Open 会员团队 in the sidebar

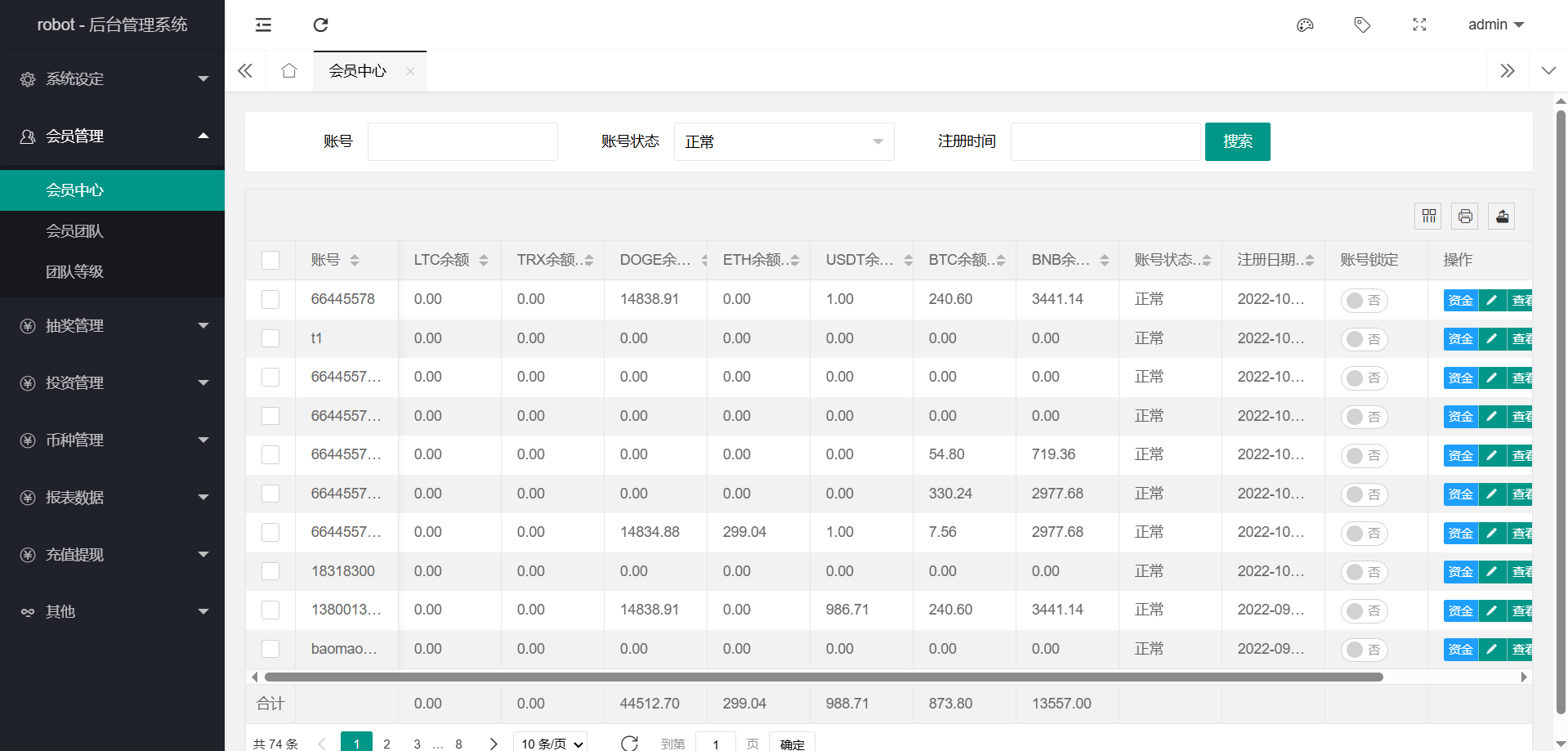[x=75, y=231]
